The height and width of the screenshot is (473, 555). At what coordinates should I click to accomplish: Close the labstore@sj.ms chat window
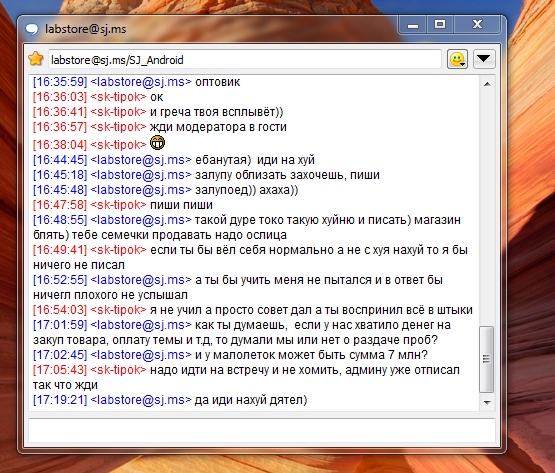477,24
